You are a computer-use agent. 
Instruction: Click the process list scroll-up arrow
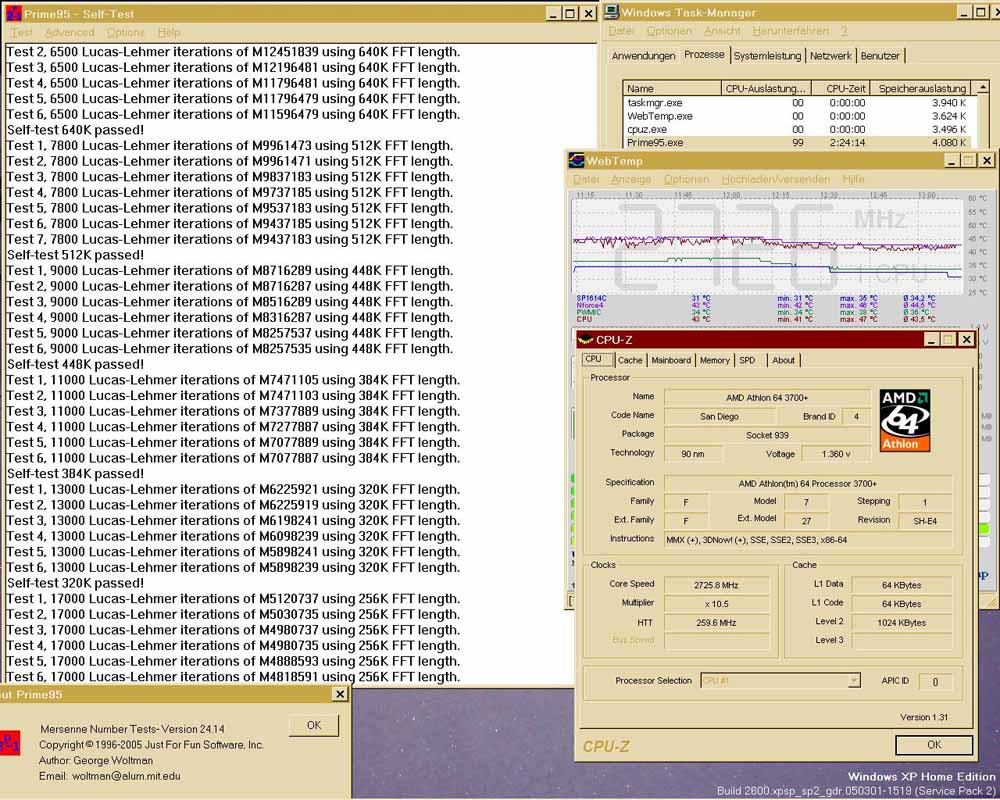982,88
